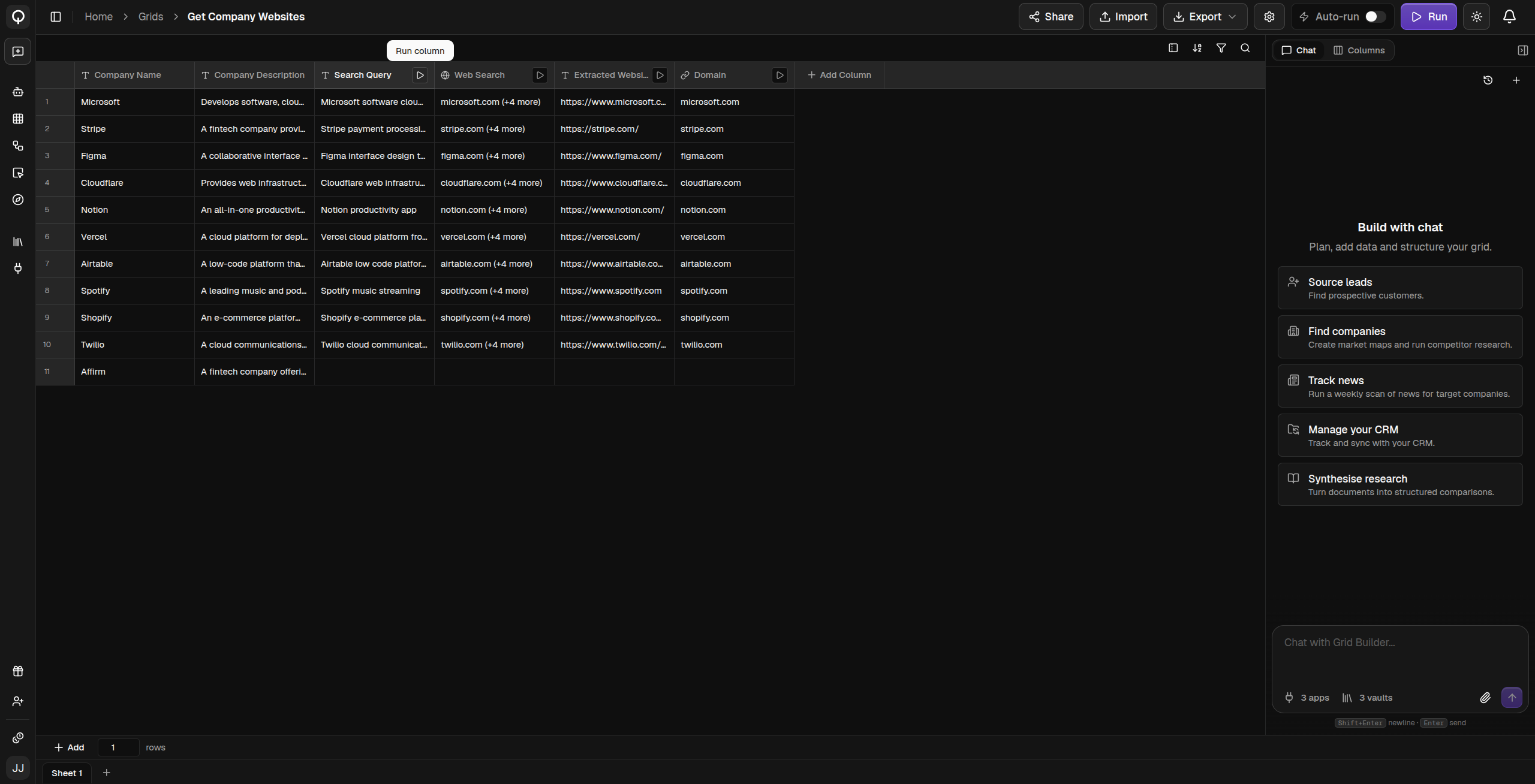
Task: Click the purple Run button
Action: click(1428, 17)
